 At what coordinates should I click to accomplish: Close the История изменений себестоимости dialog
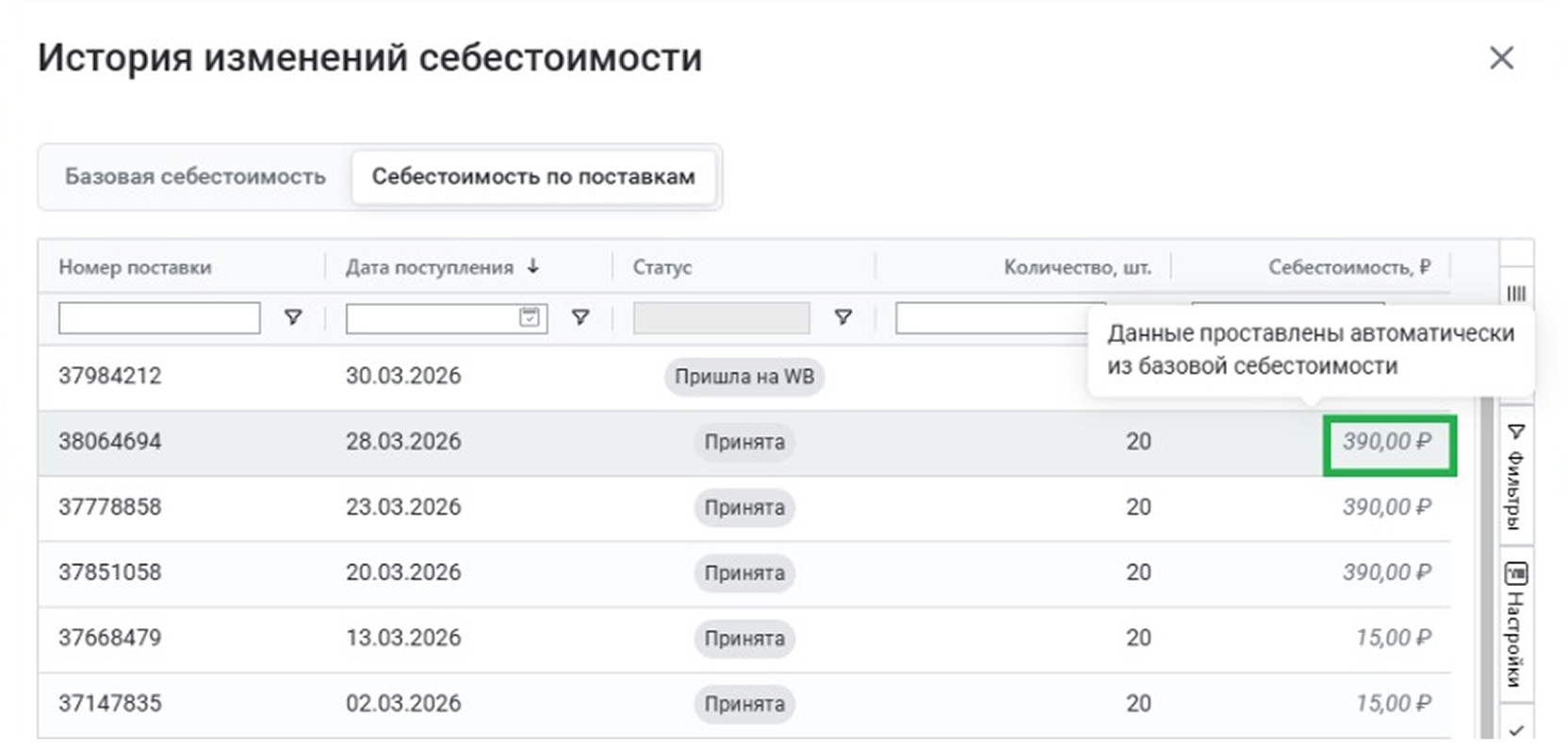click(x=1501, y=57)
